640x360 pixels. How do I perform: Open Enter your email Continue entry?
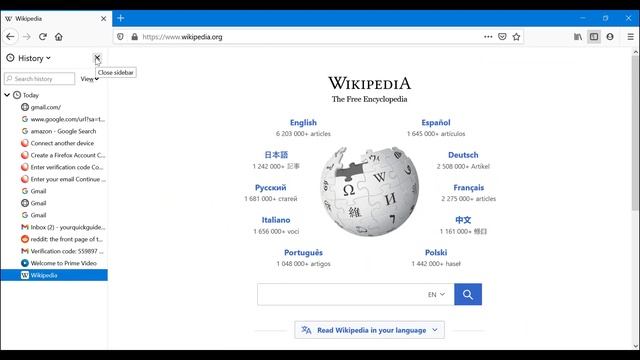coord(63,179)
